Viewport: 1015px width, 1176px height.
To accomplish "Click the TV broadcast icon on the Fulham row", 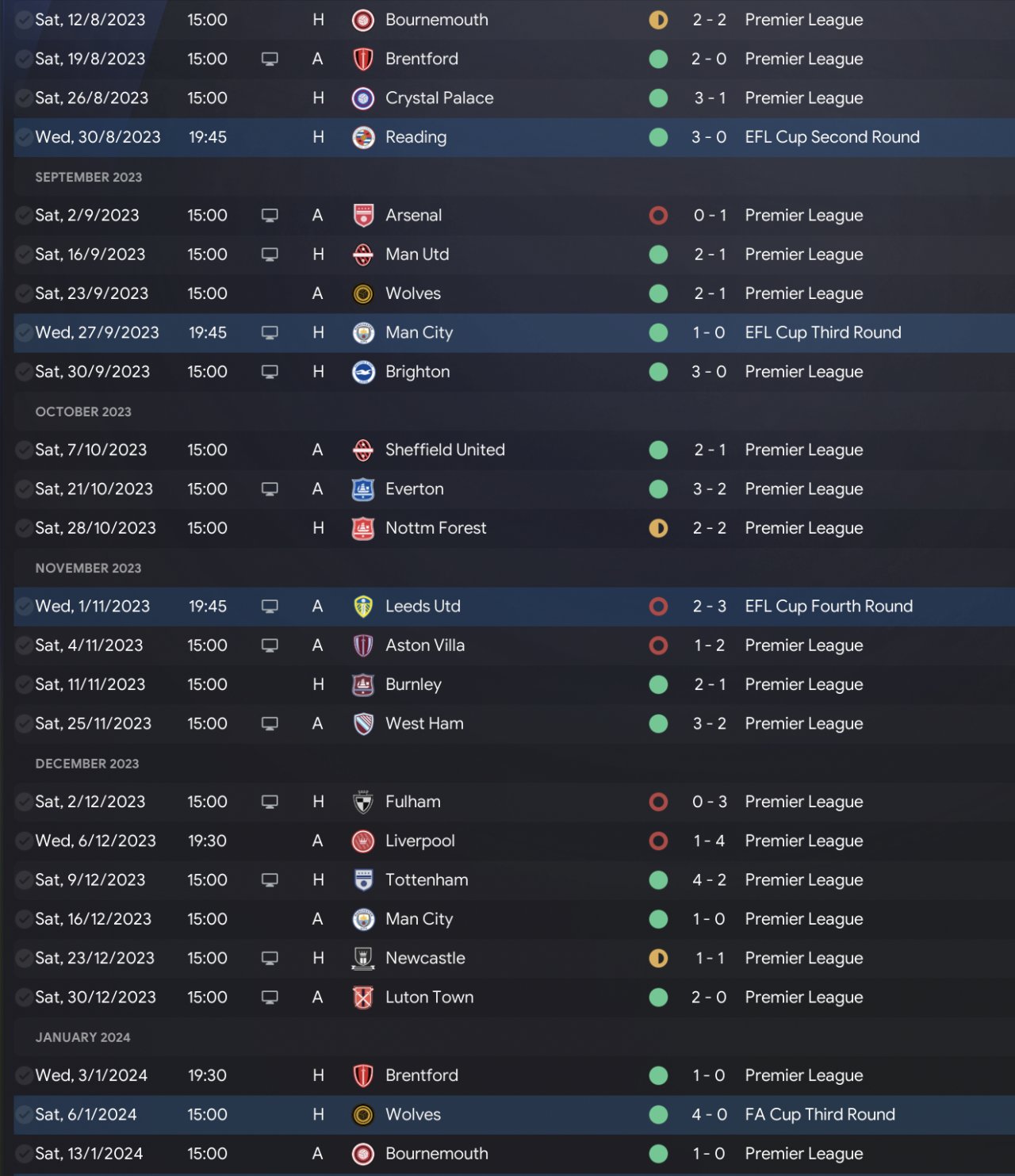I will tap(270, 802).
